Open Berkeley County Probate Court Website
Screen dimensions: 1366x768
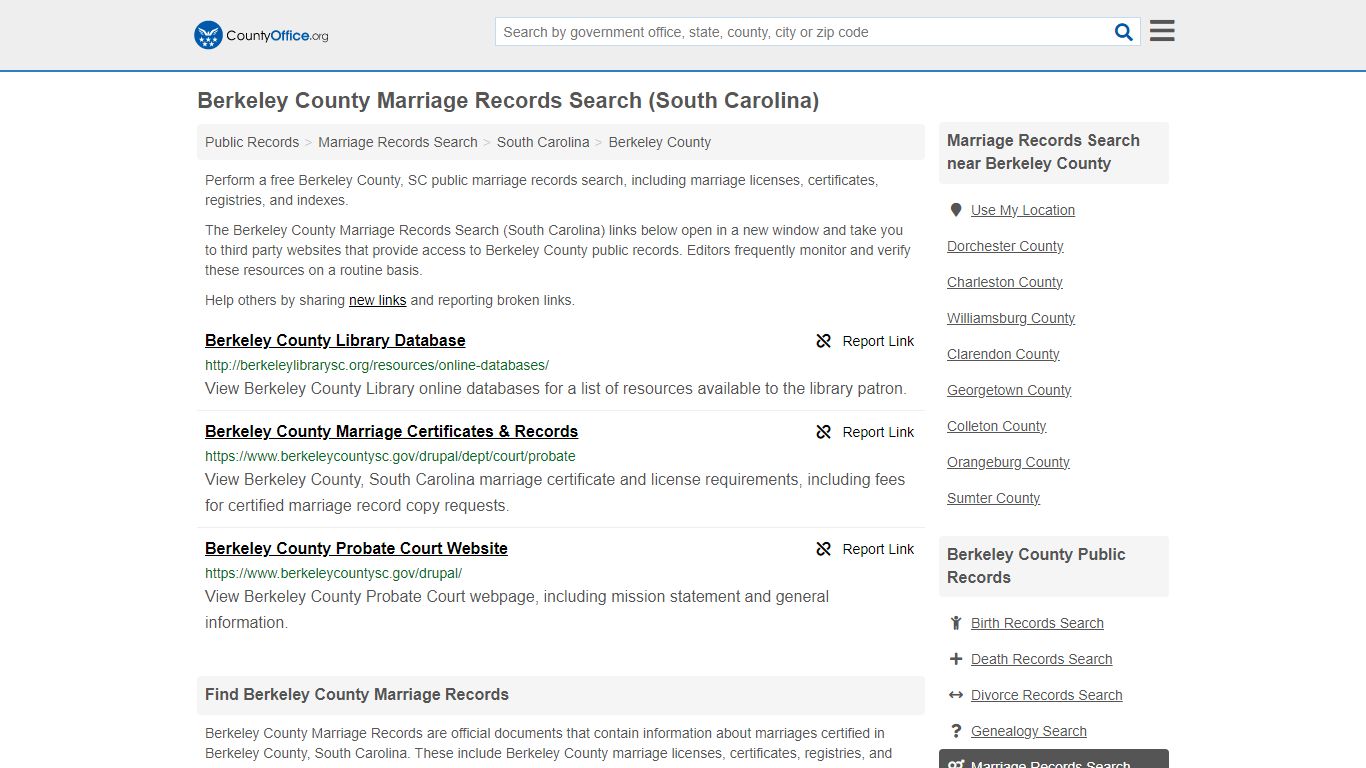tap(356, 548)
